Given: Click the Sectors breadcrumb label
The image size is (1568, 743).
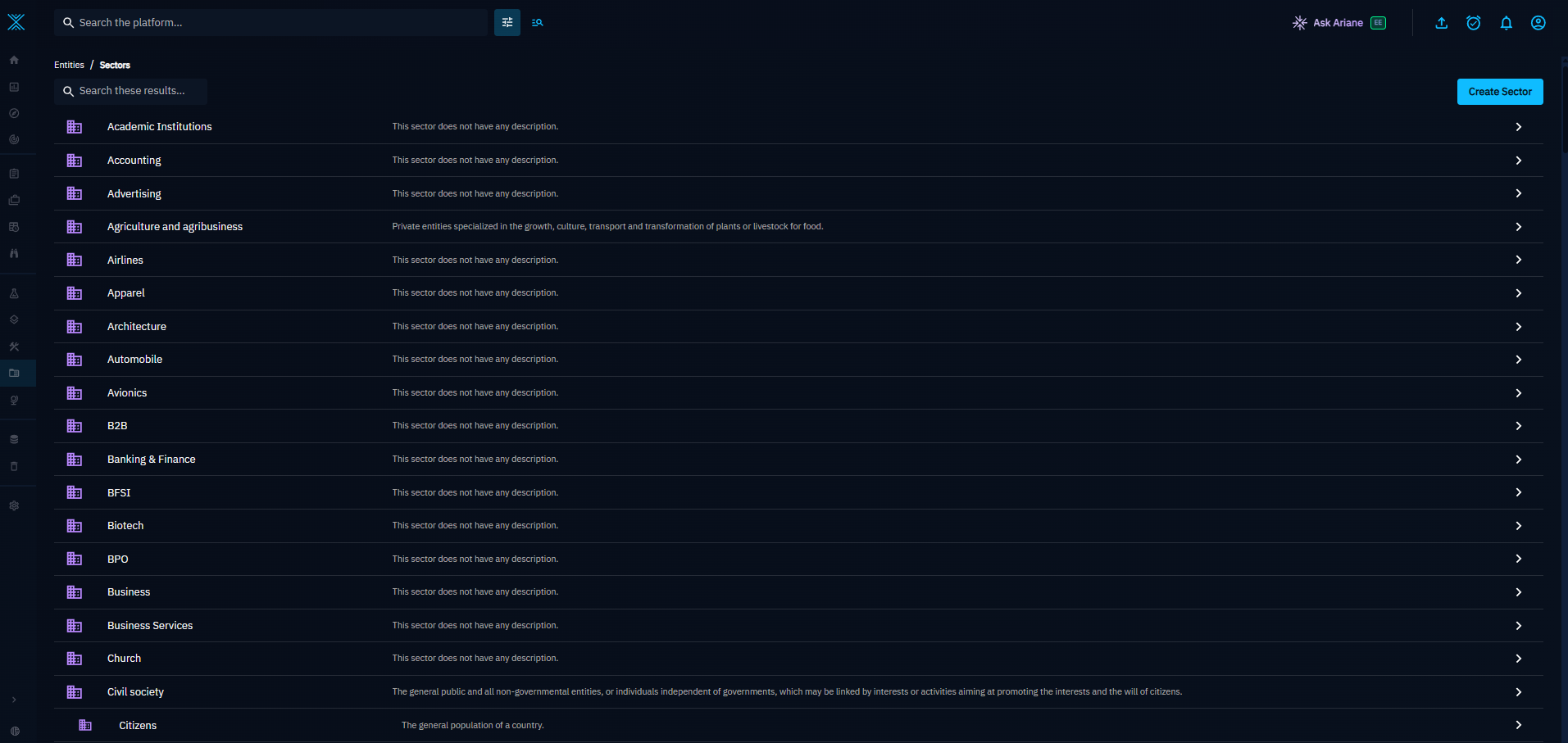Looking at the screenshot, I should 115,65.
